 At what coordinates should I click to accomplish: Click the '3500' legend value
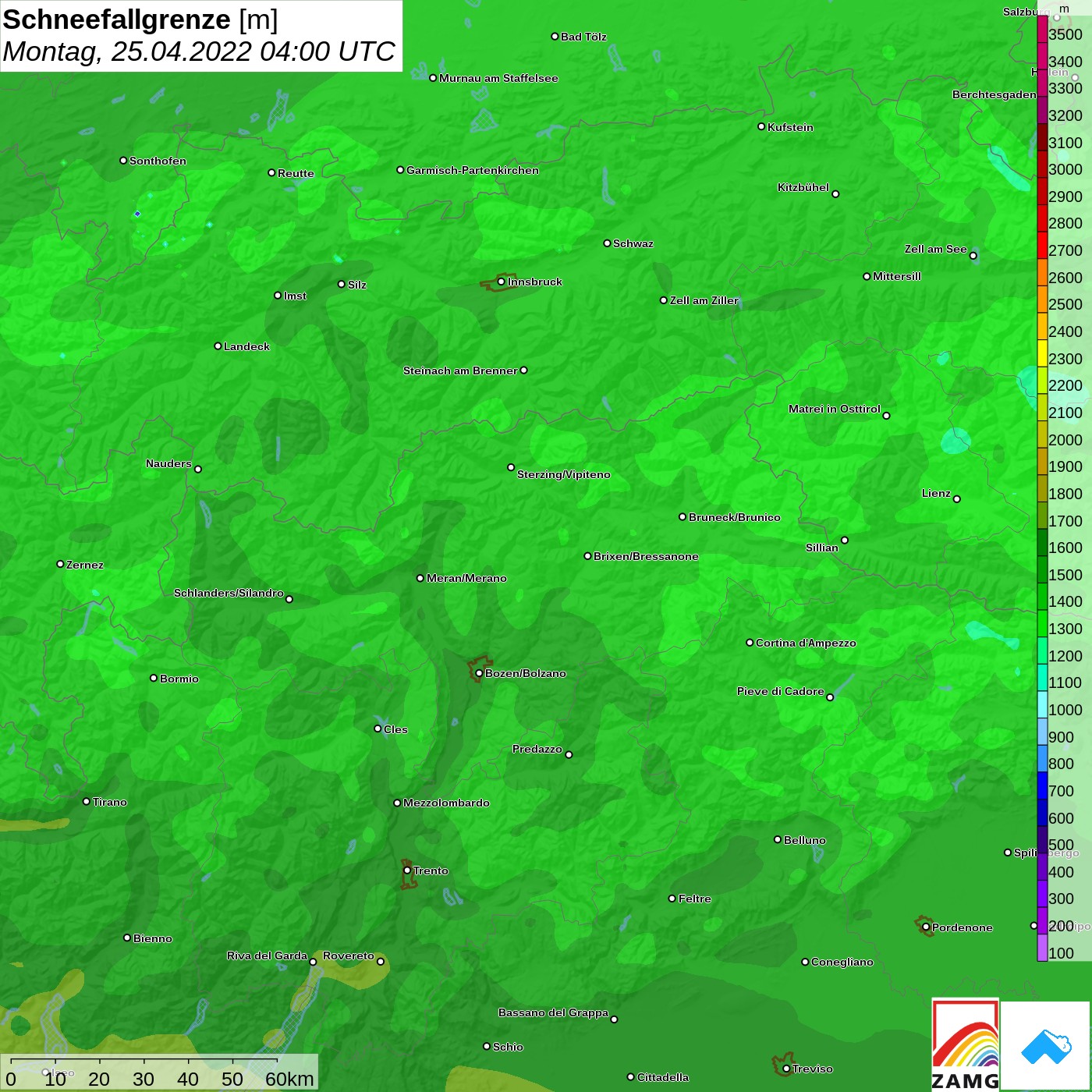(1065, 34)
